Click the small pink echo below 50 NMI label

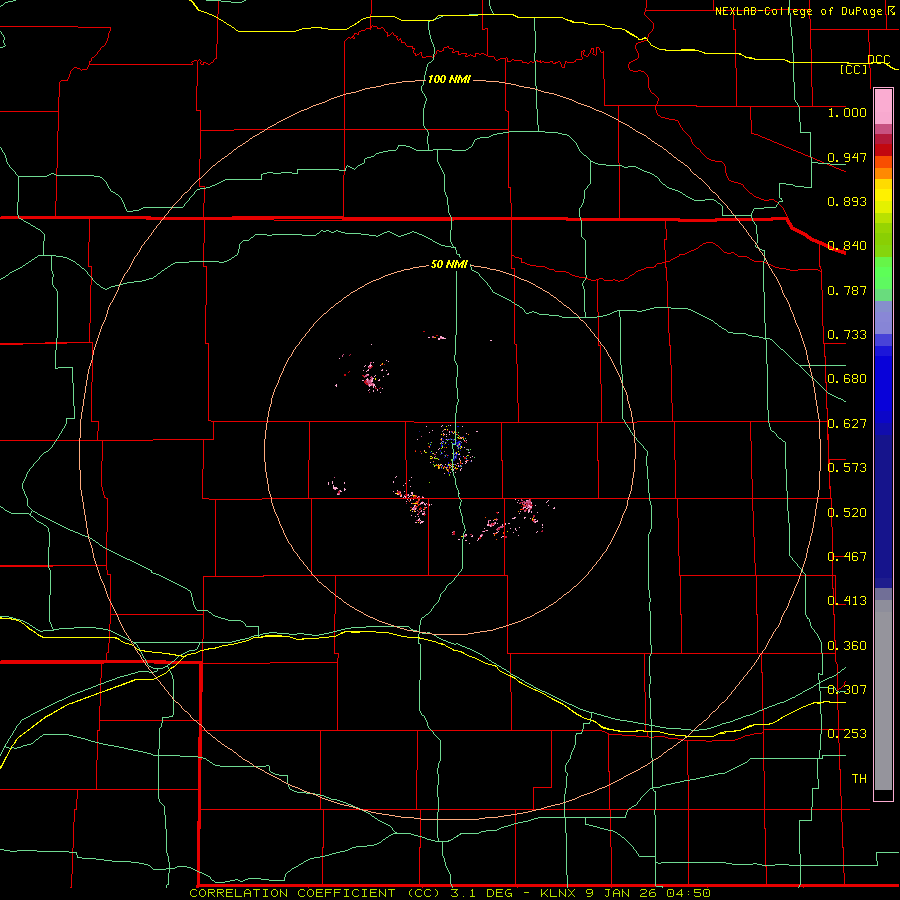[437, 337]
